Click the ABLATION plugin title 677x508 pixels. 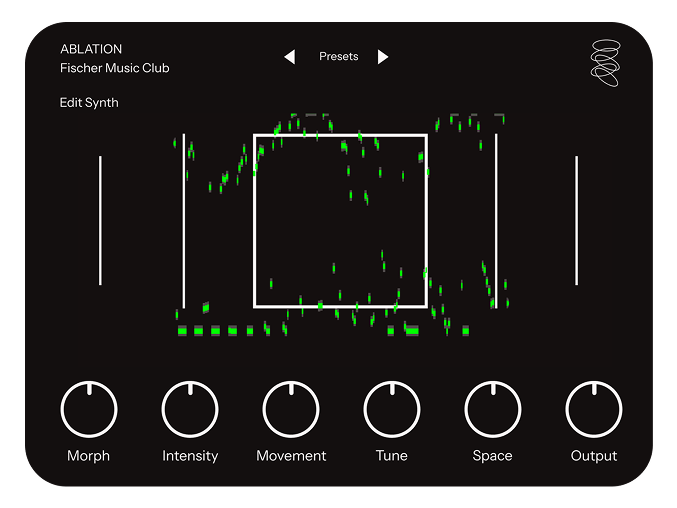pyautogui.click(x=91, y=49)
